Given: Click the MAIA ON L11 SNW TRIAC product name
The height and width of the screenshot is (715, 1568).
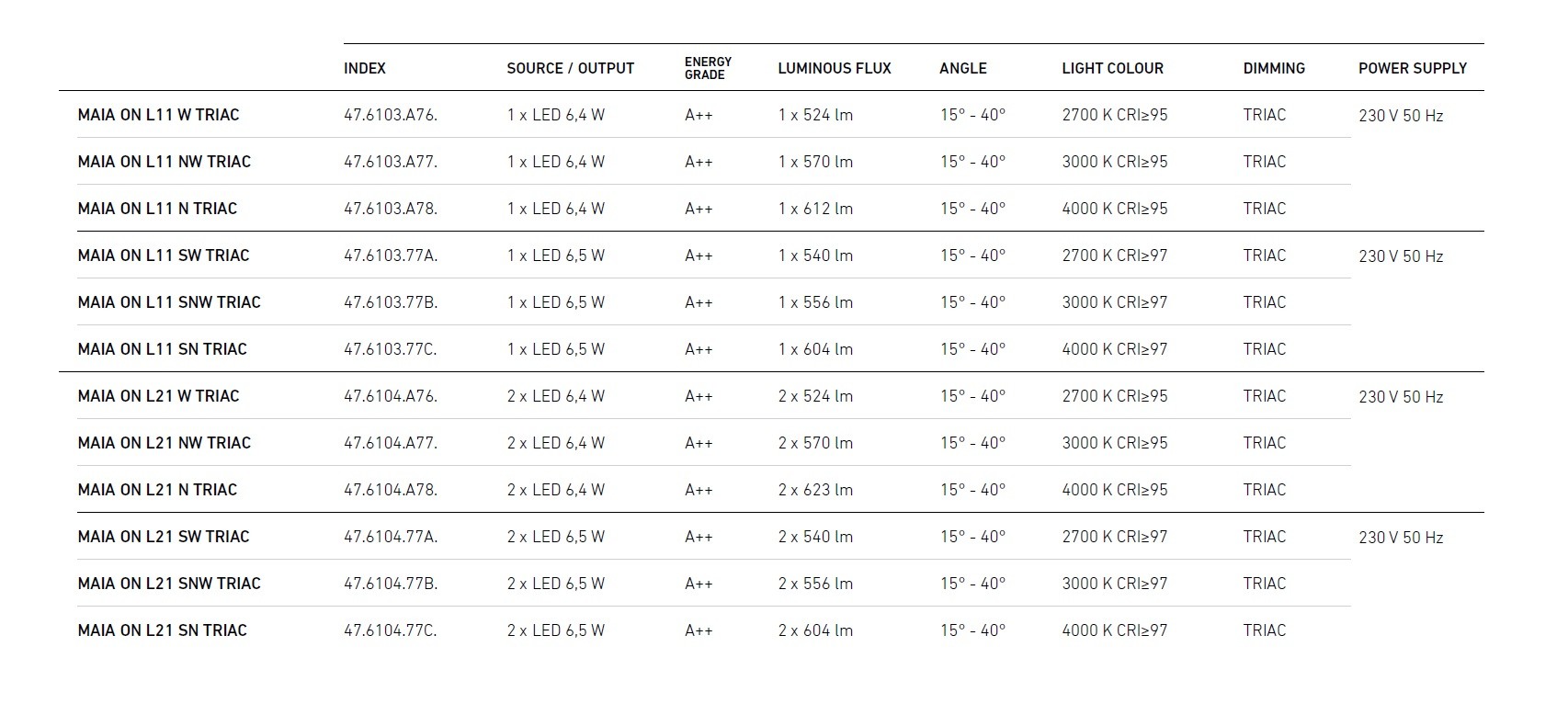Looking at the screenshot, I should (x=169, y=302).
